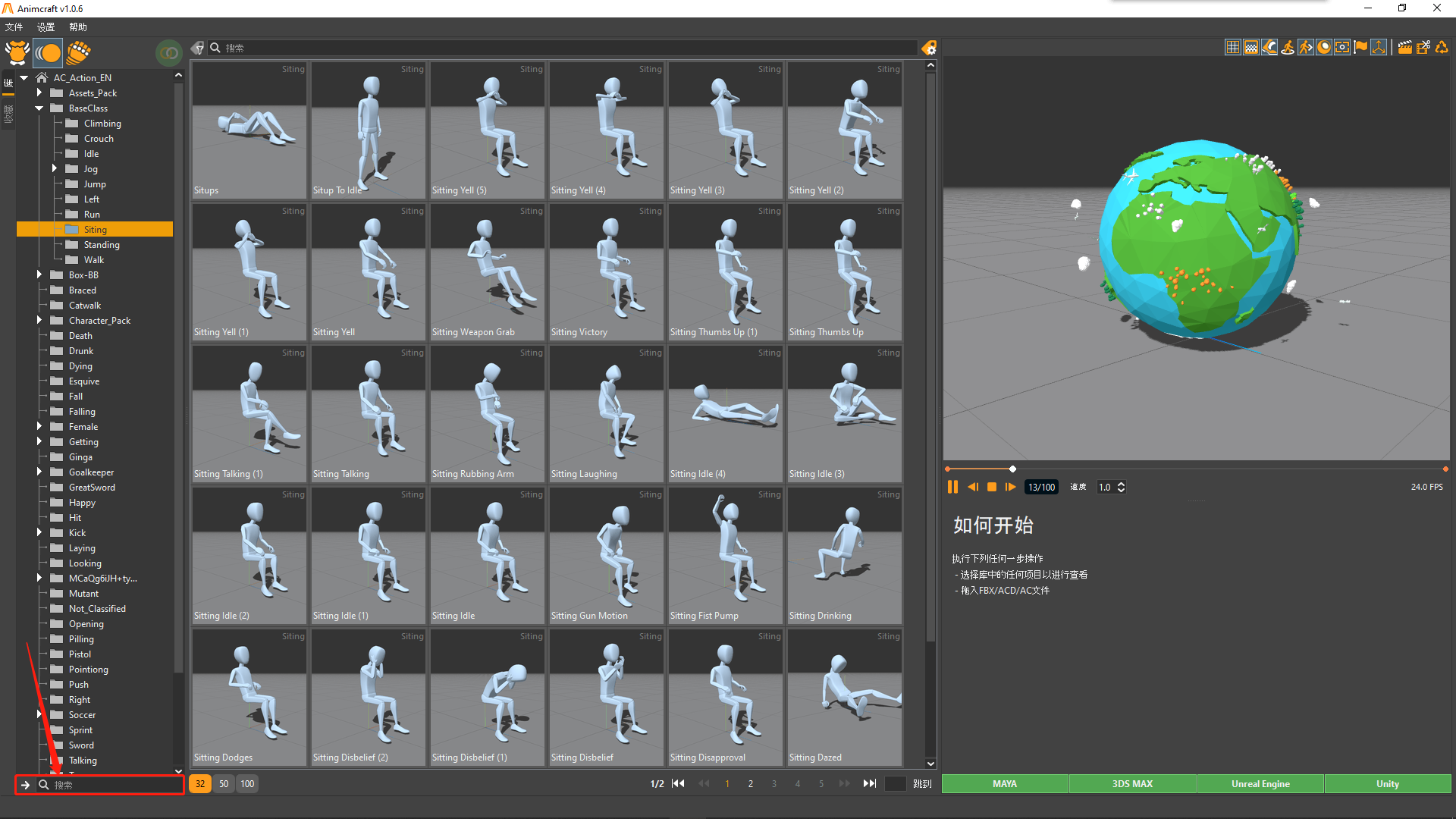Screen dimensions: 1456x825
Task: Expand the Soccer folder tree node
Action: pos(39,714)
